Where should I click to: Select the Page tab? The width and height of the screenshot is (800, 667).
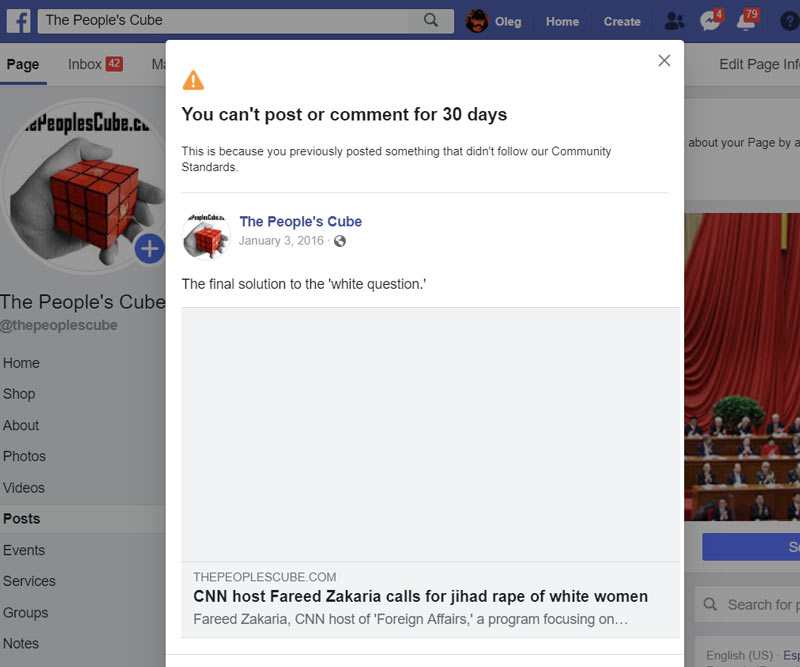point(22,64)
